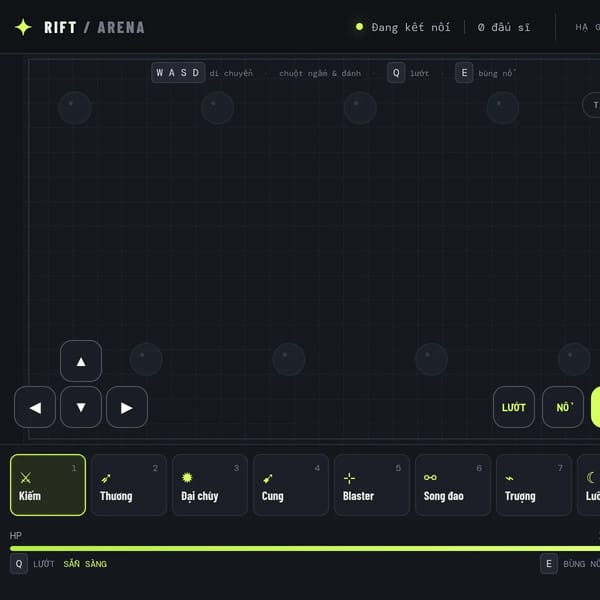Click the HP label
The width and height of the screenshot is (600, 600).
click(16, 535)
